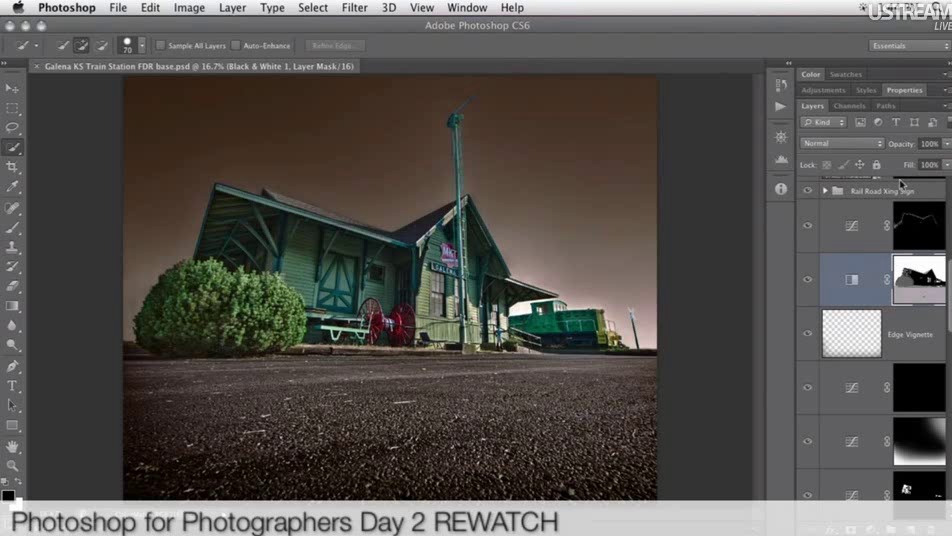
Task: Choose Add to Selection mode
Action: coord(81,46)
